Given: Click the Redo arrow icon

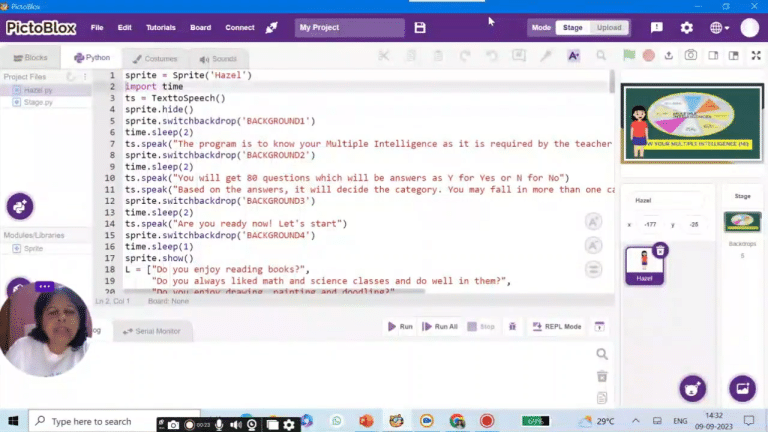Looking at the screenshot, I should pos(465,56).
